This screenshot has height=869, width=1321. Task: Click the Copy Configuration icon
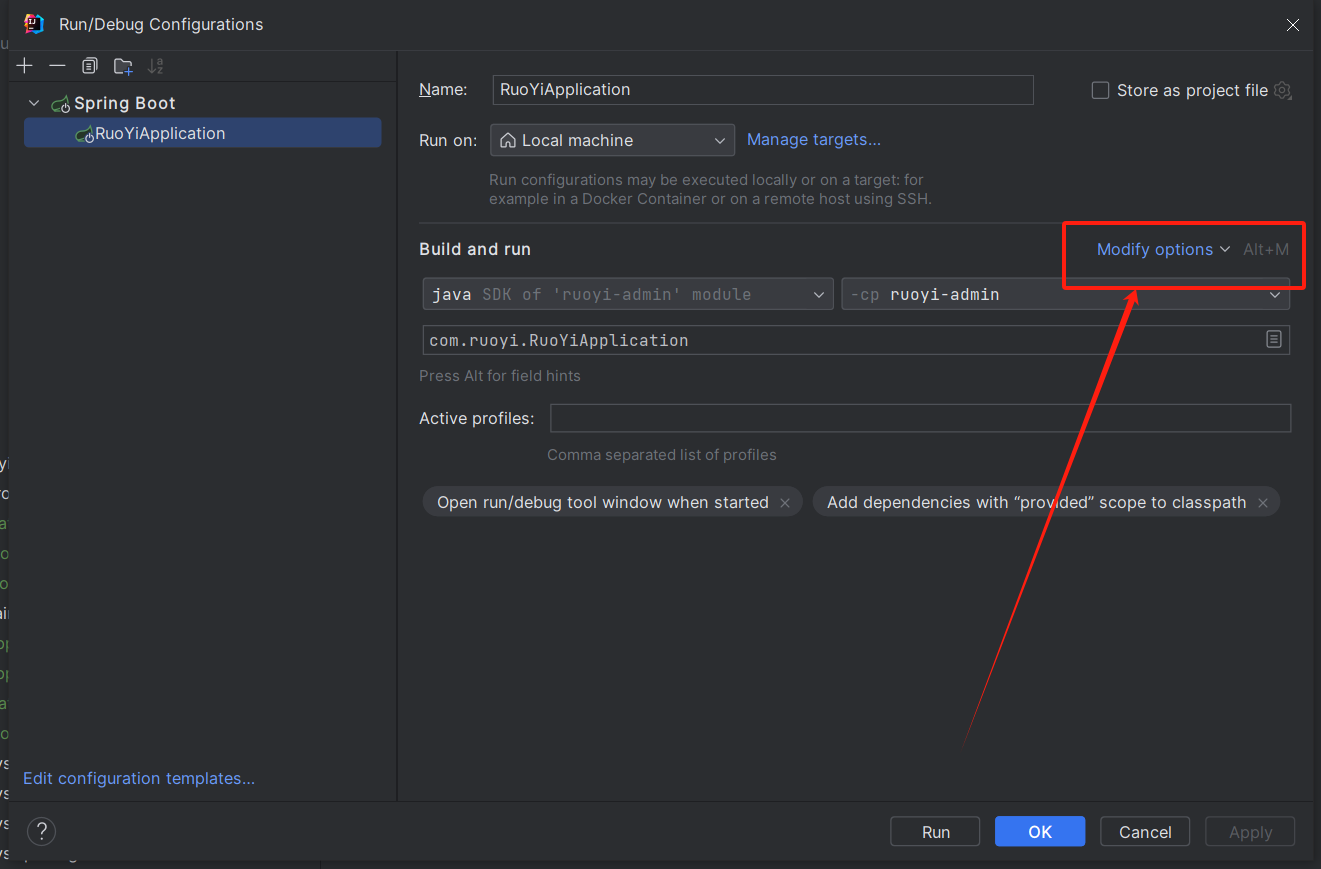90,66
